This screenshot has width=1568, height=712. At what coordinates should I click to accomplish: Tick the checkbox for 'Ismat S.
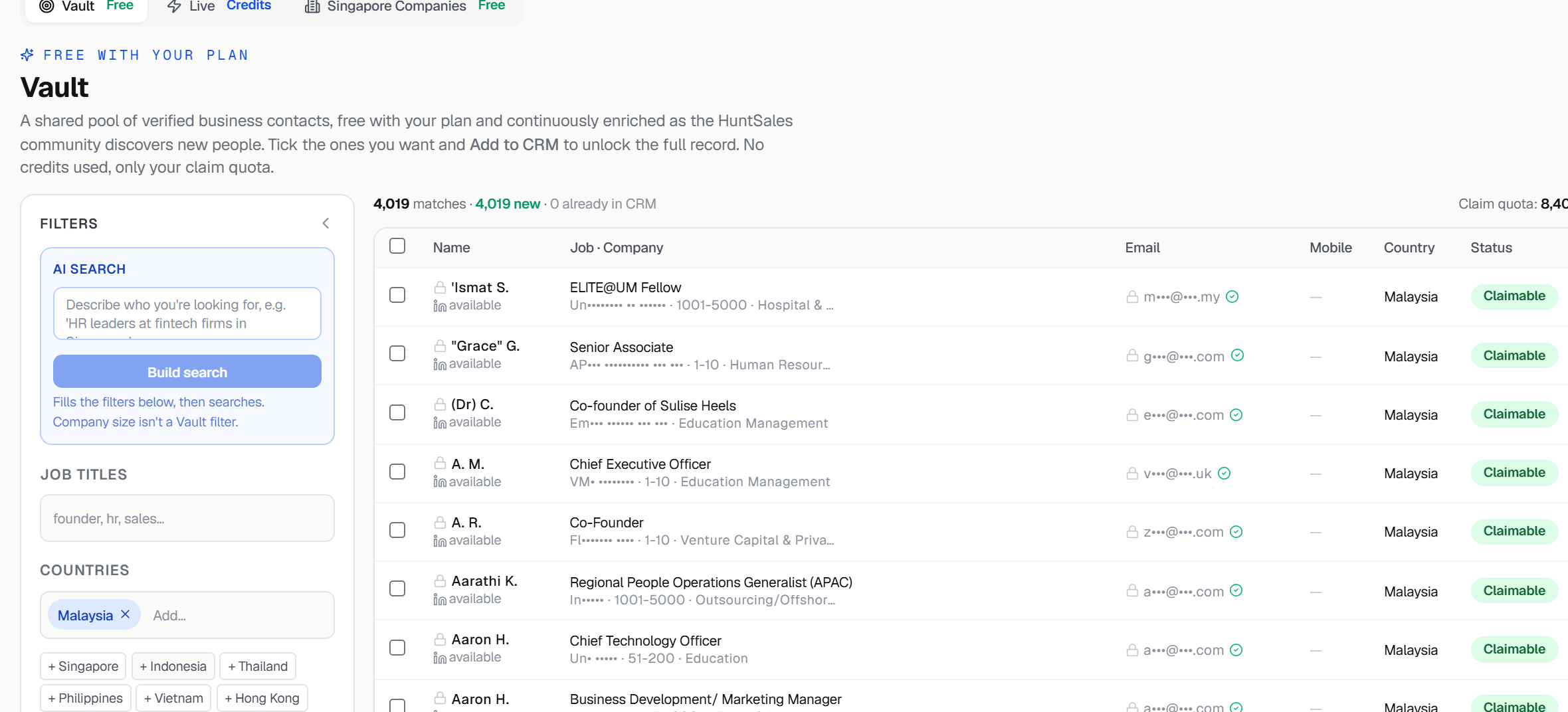[397, 295]
